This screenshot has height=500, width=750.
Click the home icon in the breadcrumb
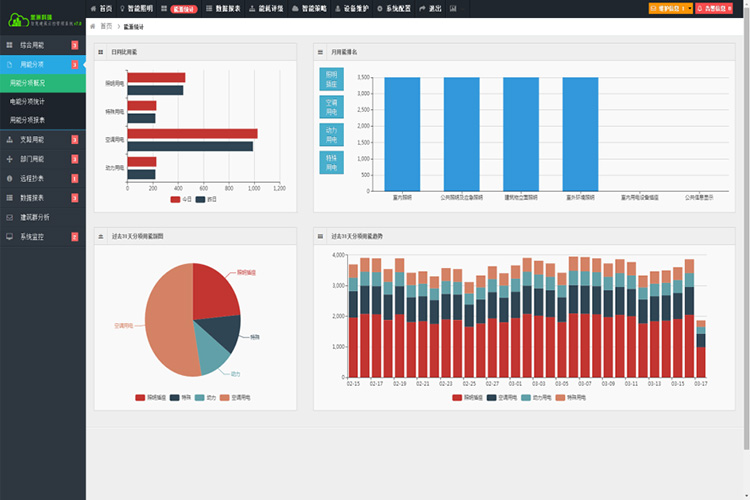tap(93, 26)
